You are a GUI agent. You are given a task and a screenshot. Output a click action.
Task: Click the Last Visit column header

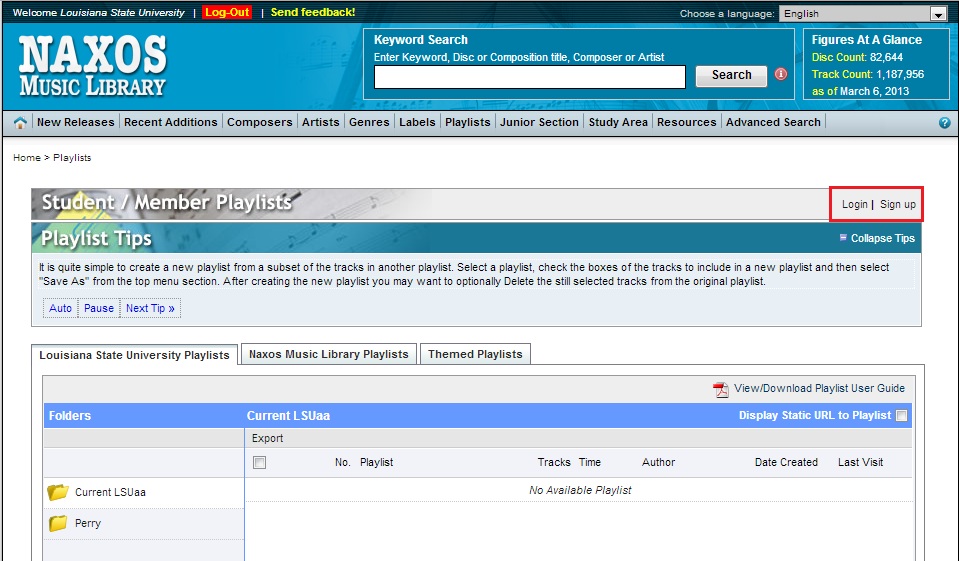pos(860,462)
